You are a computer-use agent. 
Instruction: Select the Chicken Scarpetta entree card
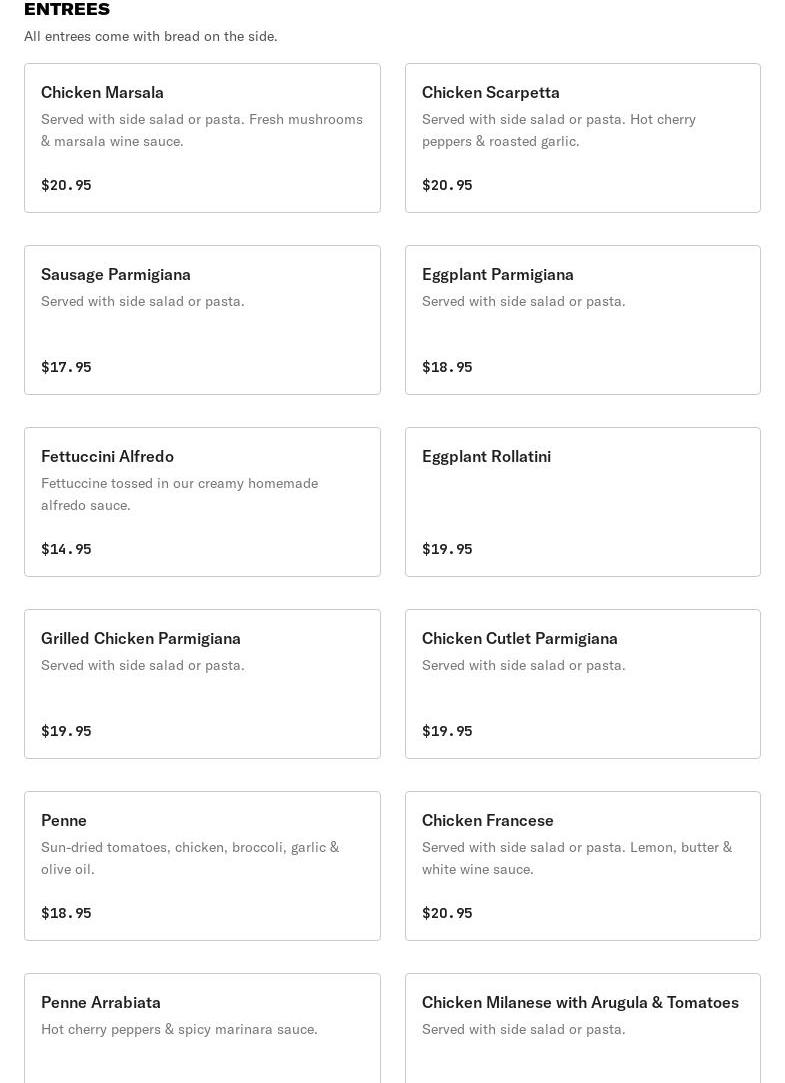click(x=582, y=138)
